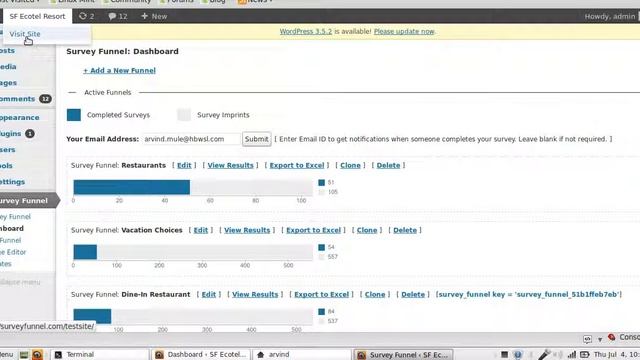Click the Vacation Choices legend square for 54
Screen dimensions: 640x360
[x=322, y=247]
